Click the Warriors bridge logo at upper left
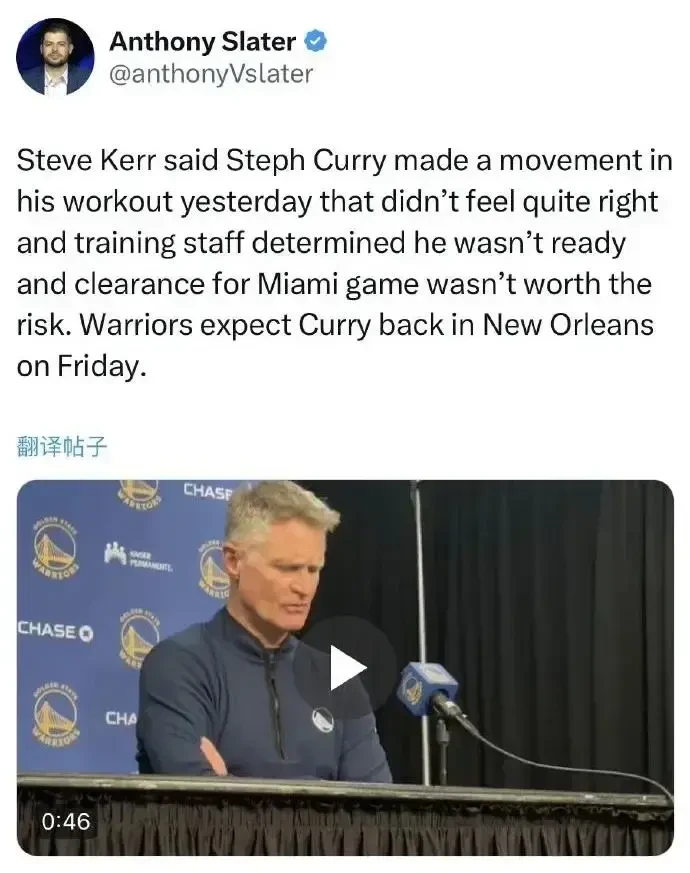690x873 pixels. pos(55,548)
